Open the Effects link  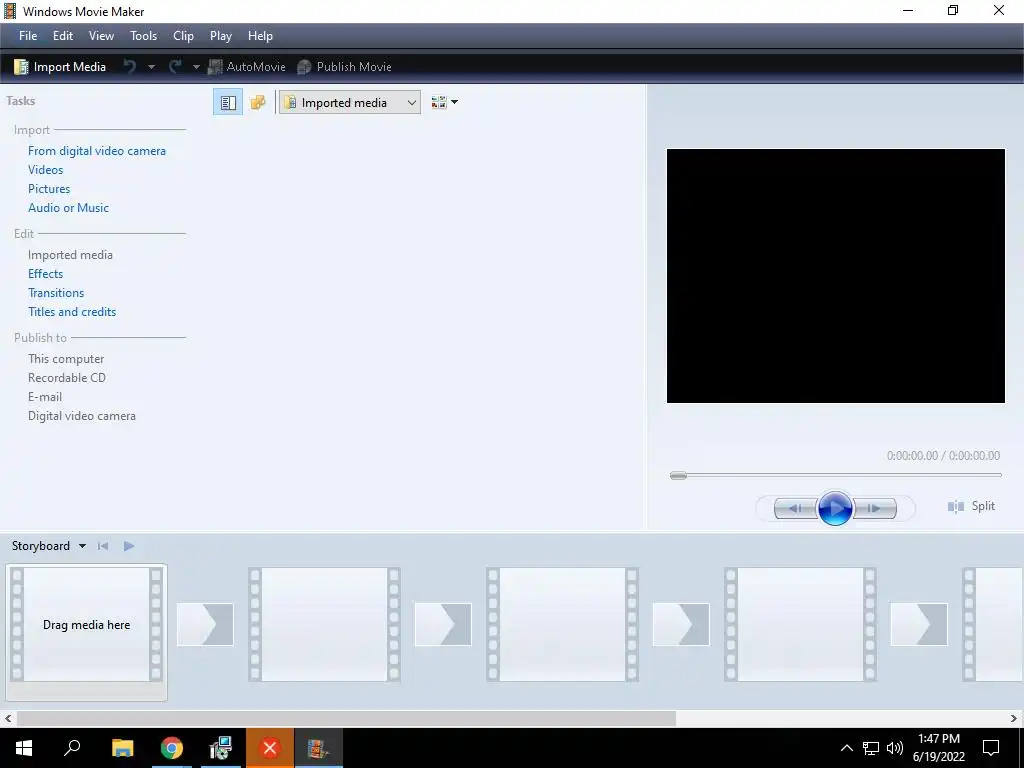click(x=46, y=274)
